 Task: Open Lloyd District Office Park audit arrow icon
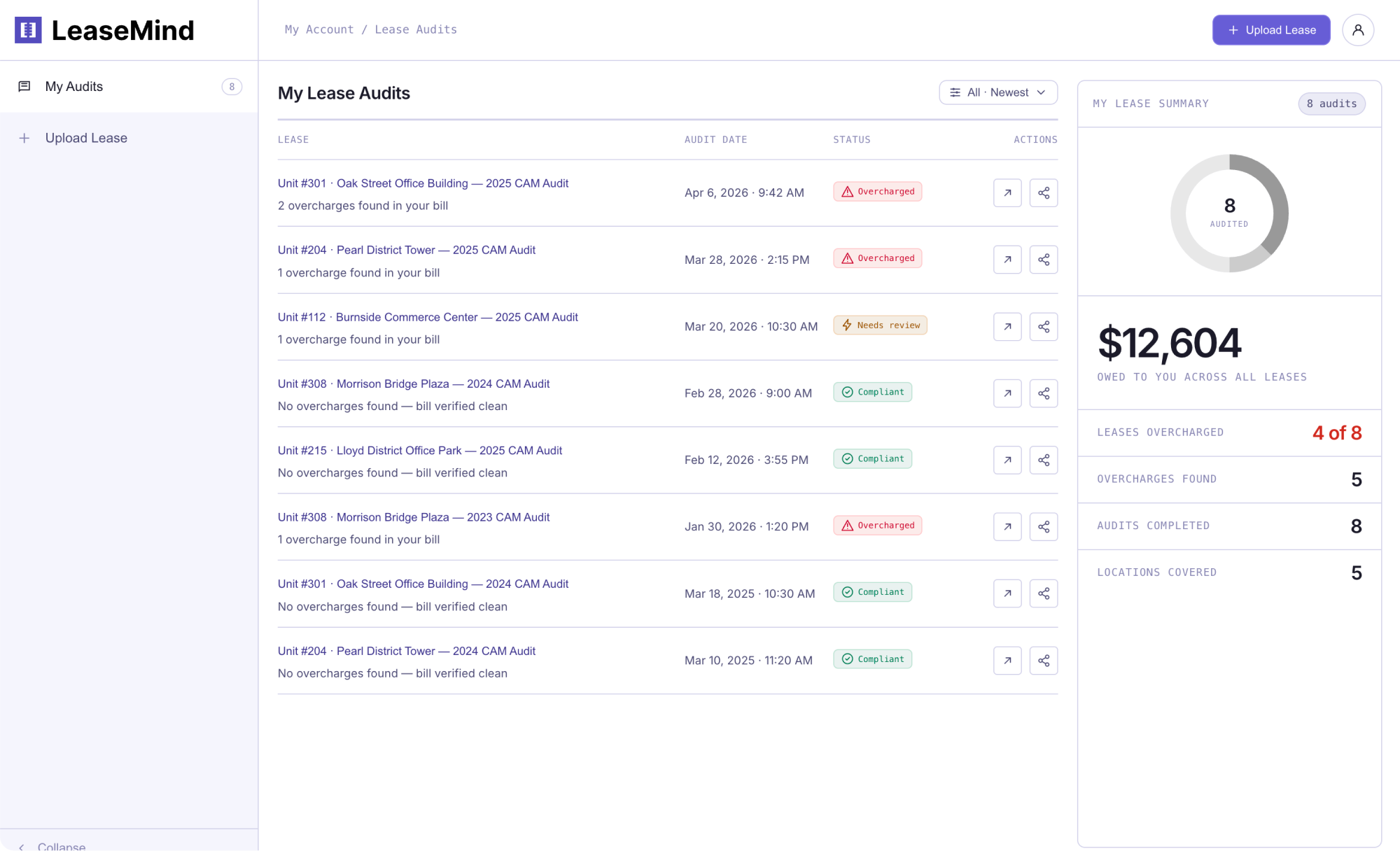(1007, 460)
